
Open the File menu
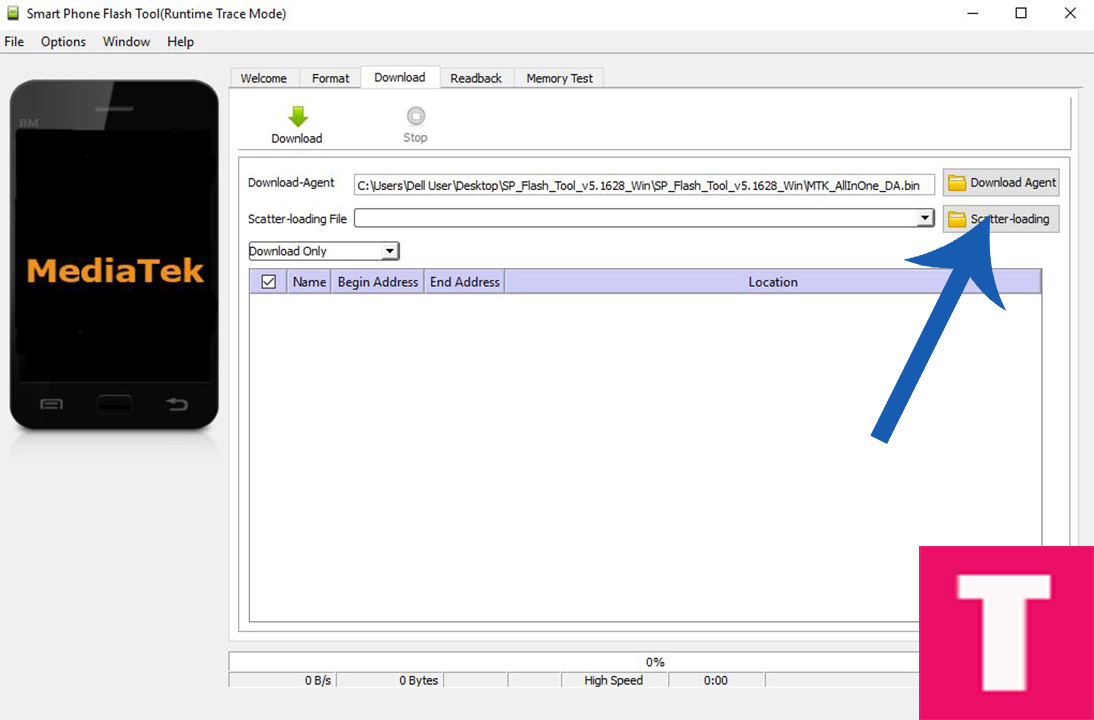point(14,42)
